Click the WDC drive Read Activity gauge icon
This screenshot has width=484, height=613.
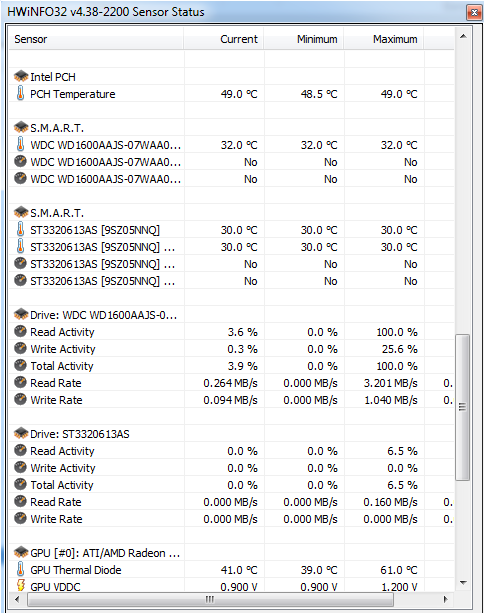click(20, 332)
